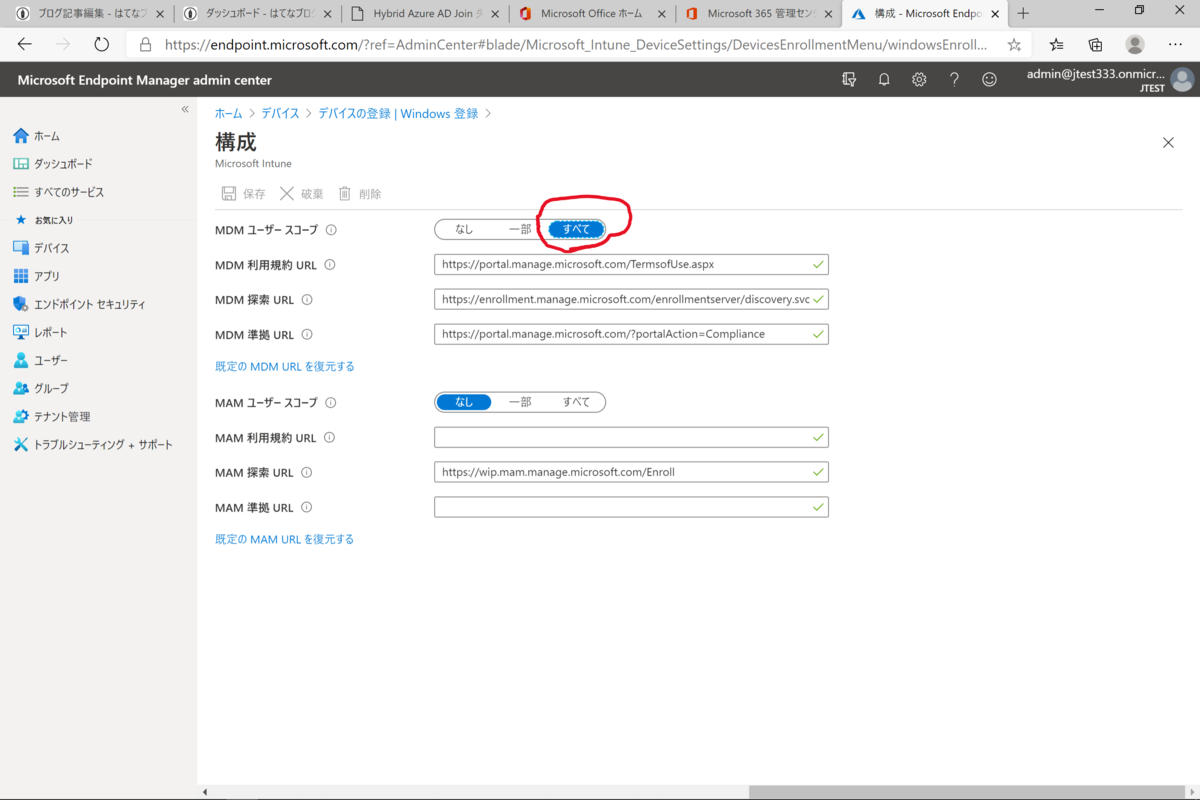Edit the MDM 探索 URL field
This screenshot has width=1200, height=800.
coord(631,300)
